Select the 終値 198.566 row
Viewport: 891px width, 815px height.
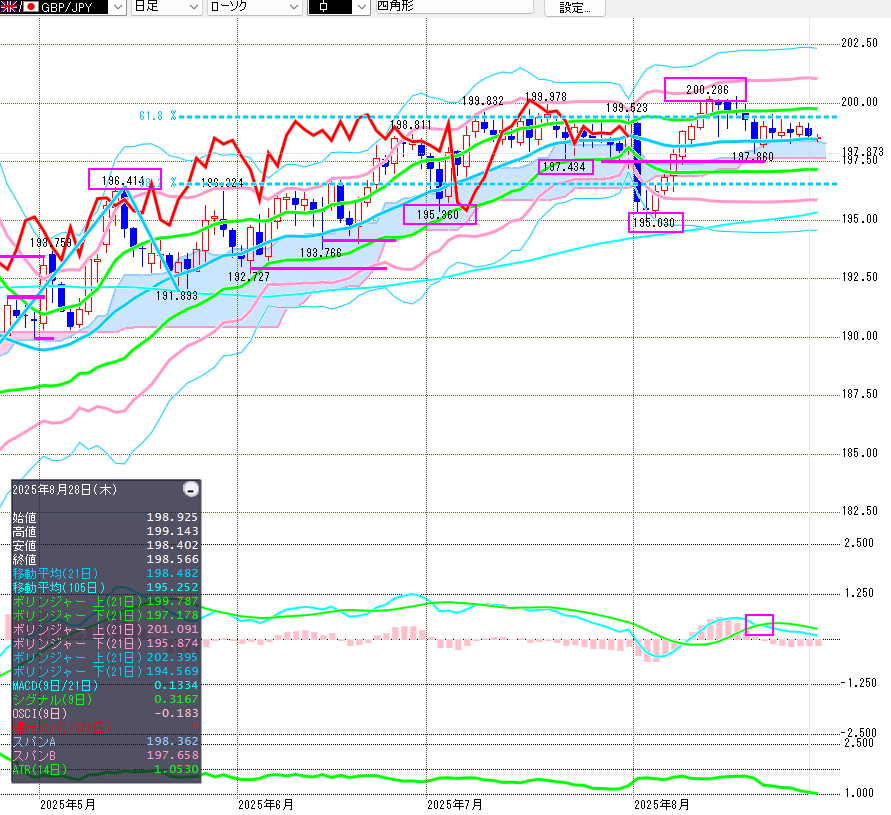click(106, 559)
